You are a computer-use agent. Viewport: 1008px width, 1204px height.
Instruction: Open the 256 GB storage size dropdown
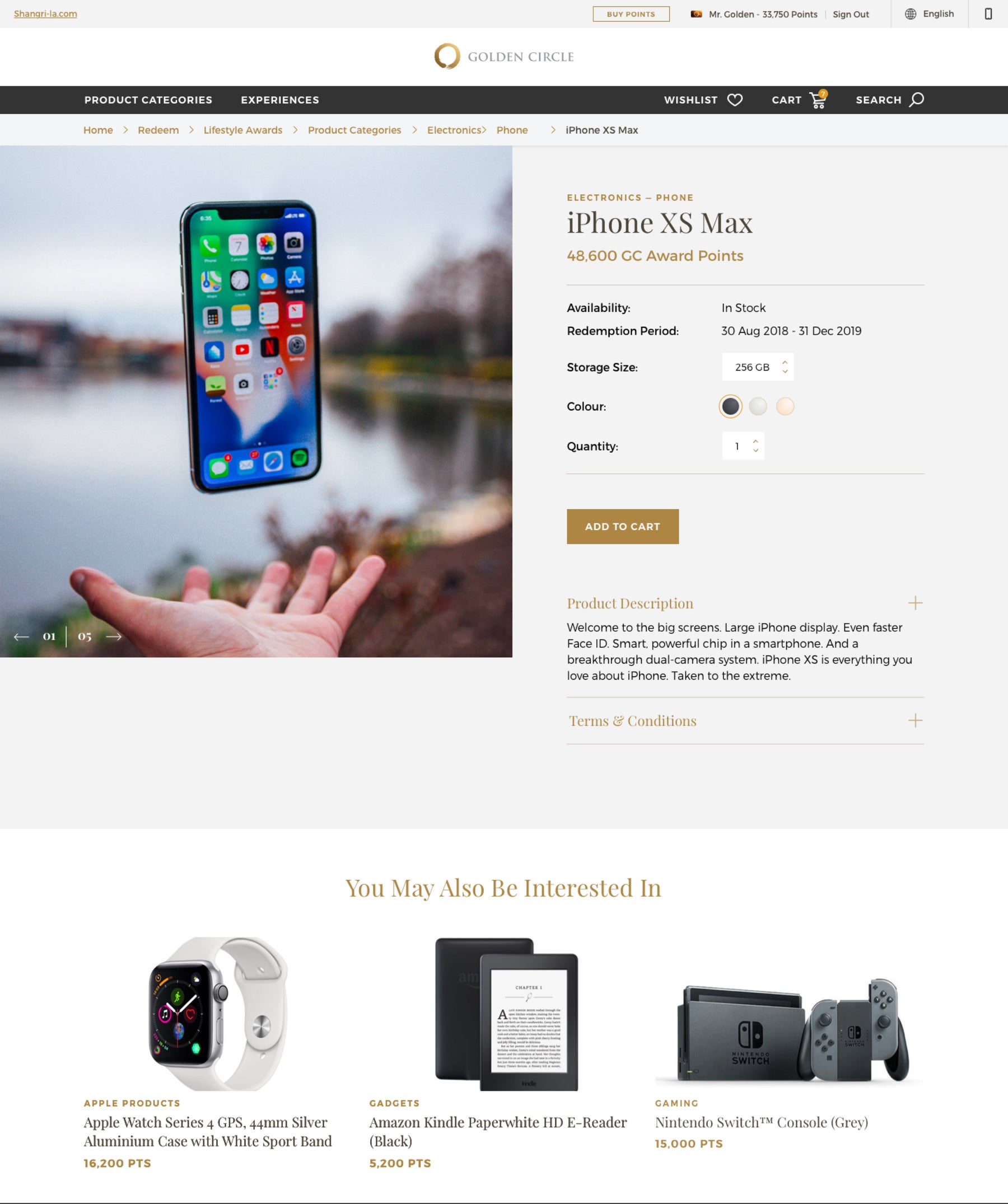coord(758,367)
